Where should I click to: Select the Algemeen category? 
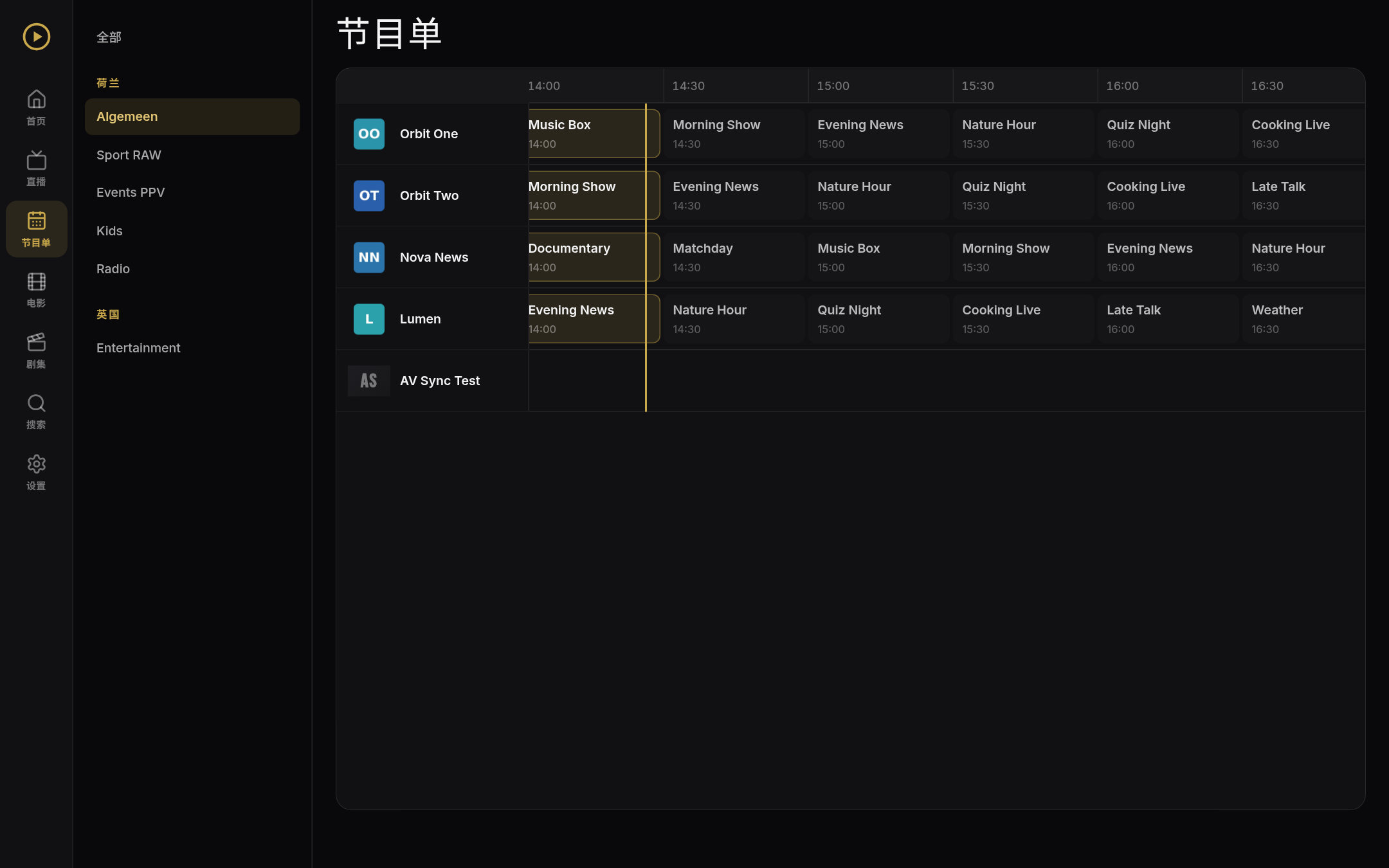192,116
